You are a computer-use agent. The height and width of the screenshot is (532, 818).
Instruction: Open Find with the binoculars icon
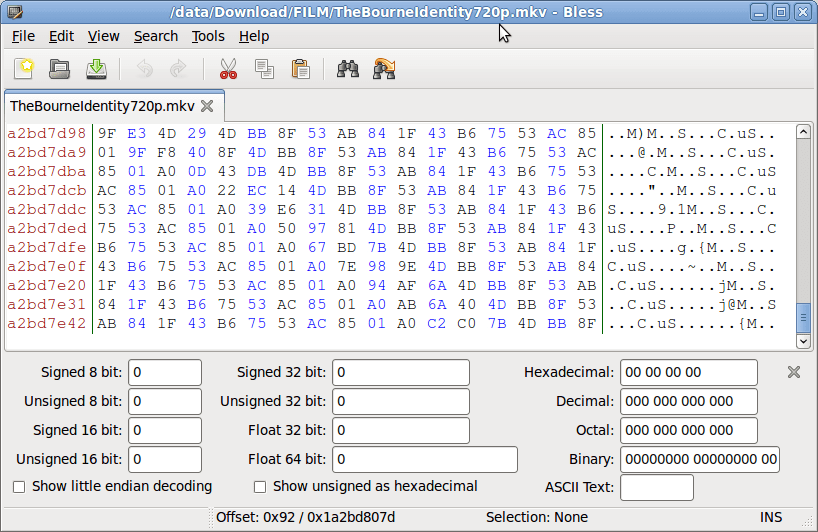348,69
